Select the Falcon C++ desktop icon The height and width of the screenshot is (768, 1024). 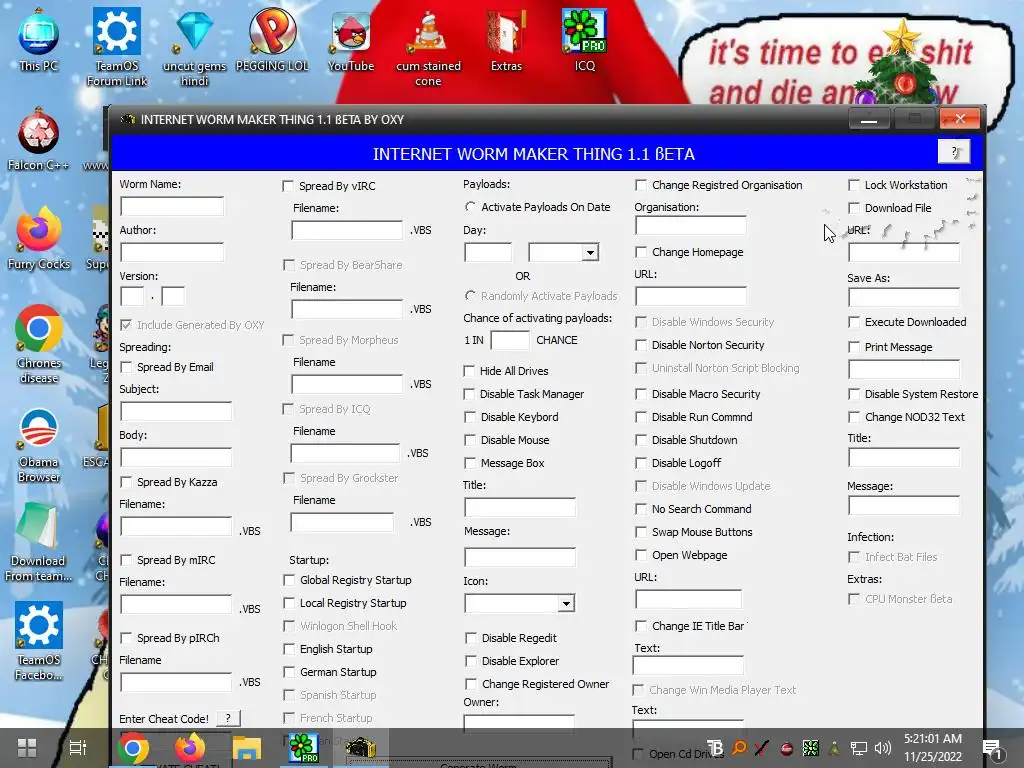39,138
